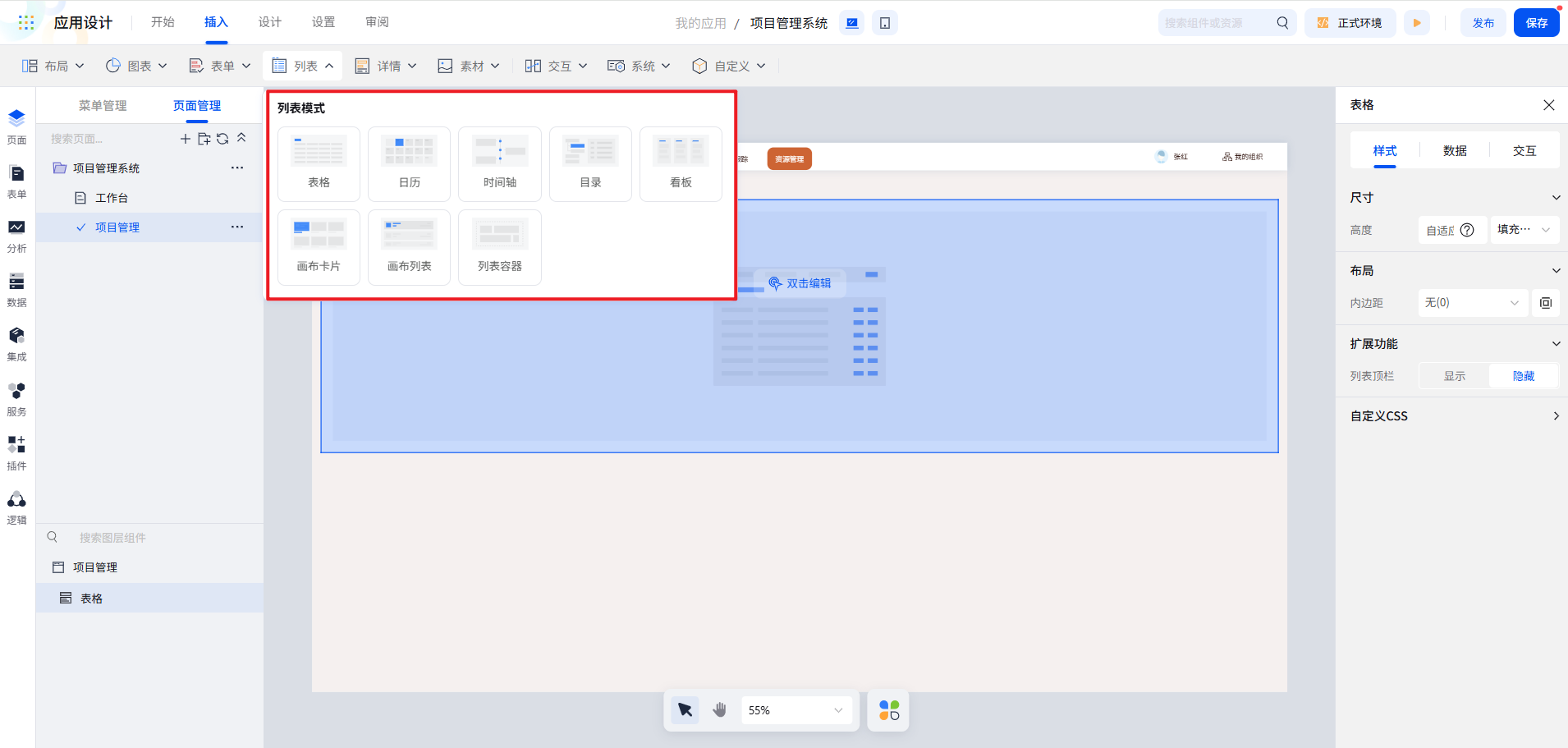Select the arrow selection tool

(684, 709)
